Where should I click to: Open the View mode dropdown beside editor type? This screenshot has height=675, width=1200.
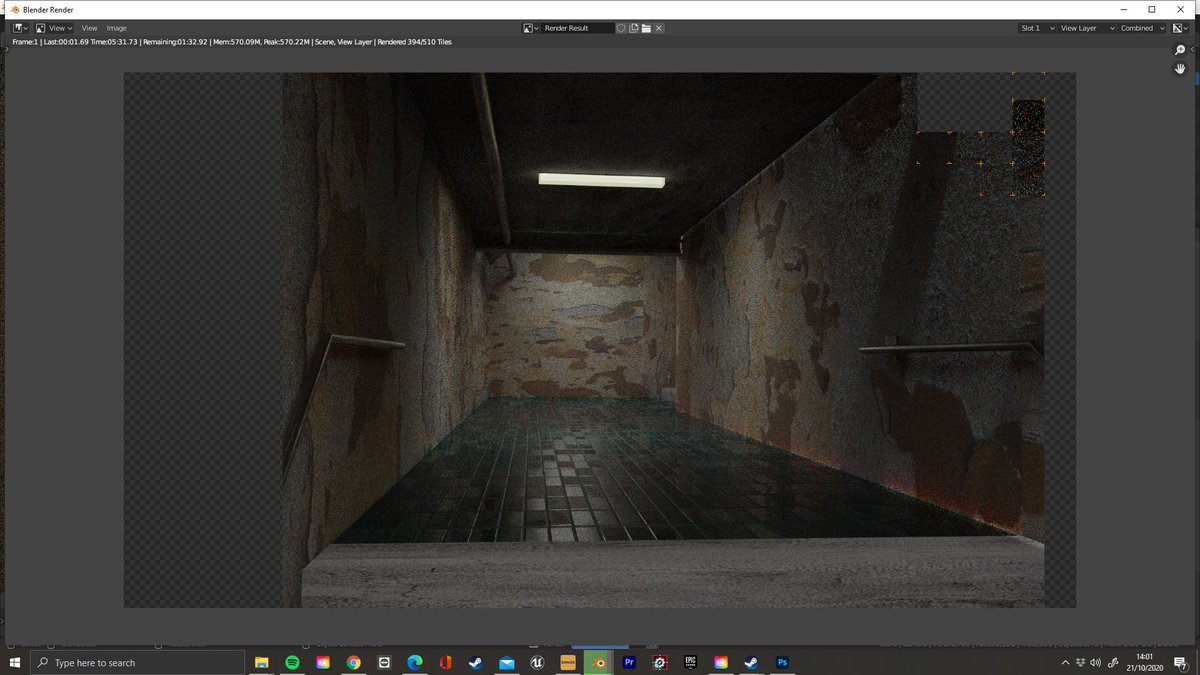[x=54, y=28]
